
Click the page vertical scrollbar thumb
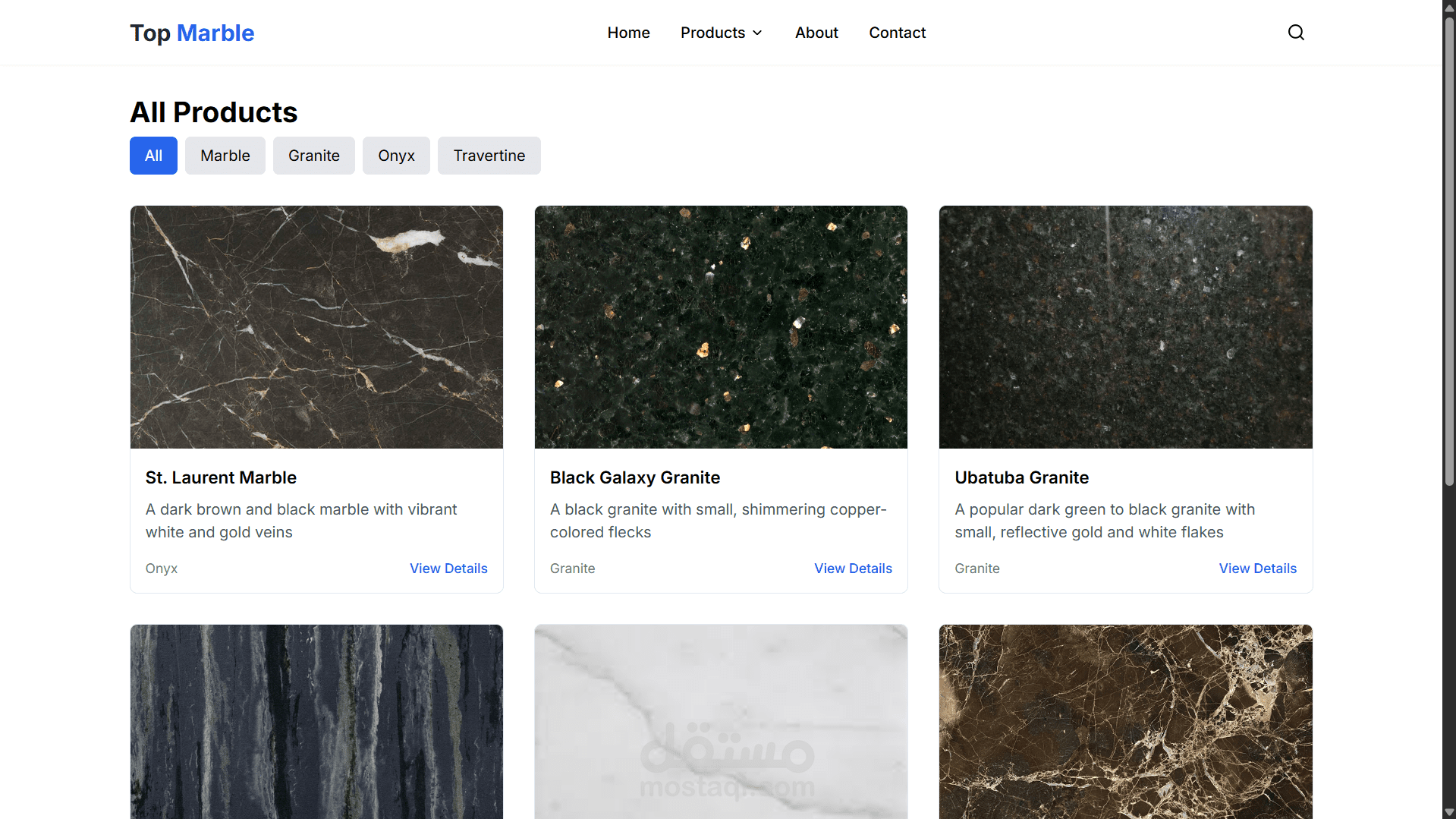coord(1449,250)
